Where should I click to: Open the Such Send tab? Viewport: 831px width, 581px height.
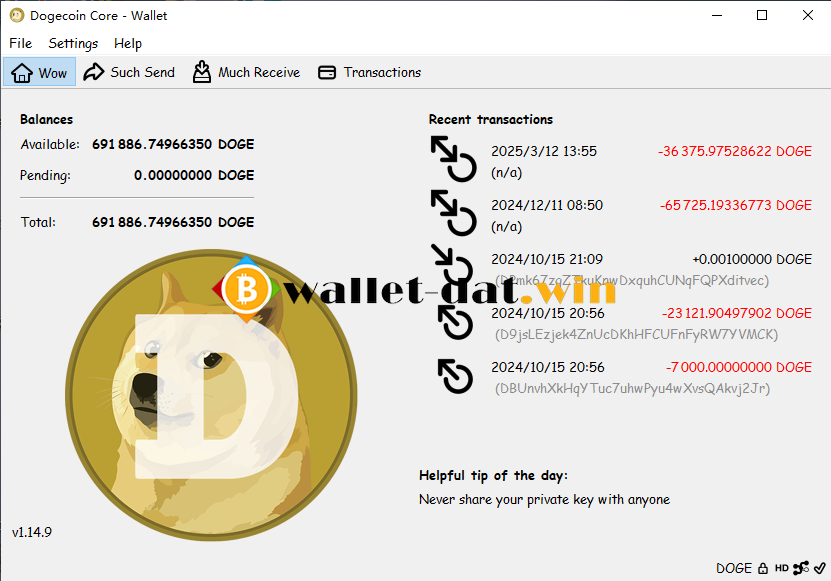tap(129, 72)
